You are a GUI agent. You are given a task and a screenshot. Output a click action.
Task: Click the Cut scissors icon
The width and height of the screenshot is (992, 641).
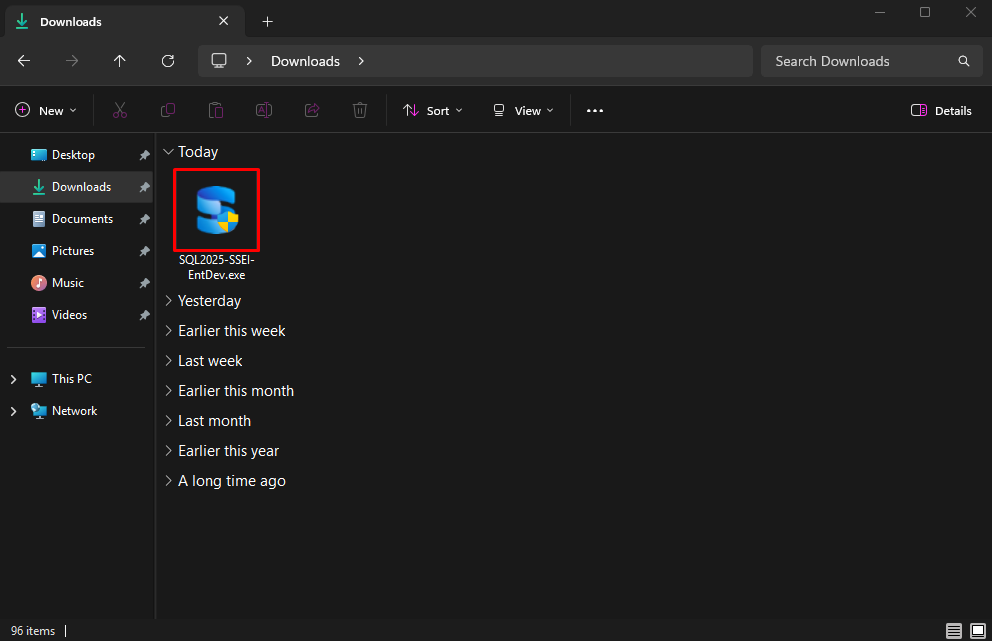(x=120, y=111)
